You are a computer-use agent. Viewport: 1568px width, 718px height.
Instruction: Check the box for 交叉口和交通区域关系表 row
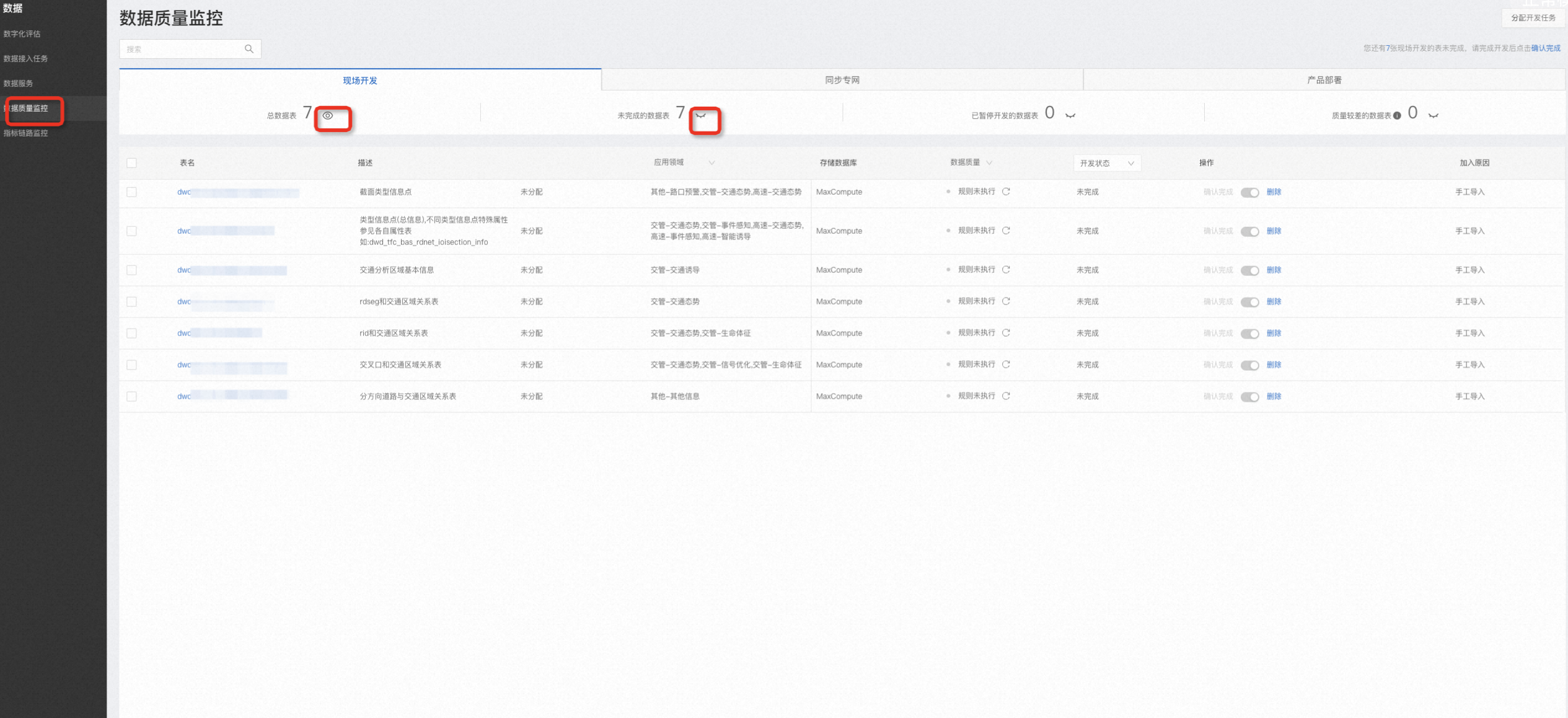click(131, 365)
